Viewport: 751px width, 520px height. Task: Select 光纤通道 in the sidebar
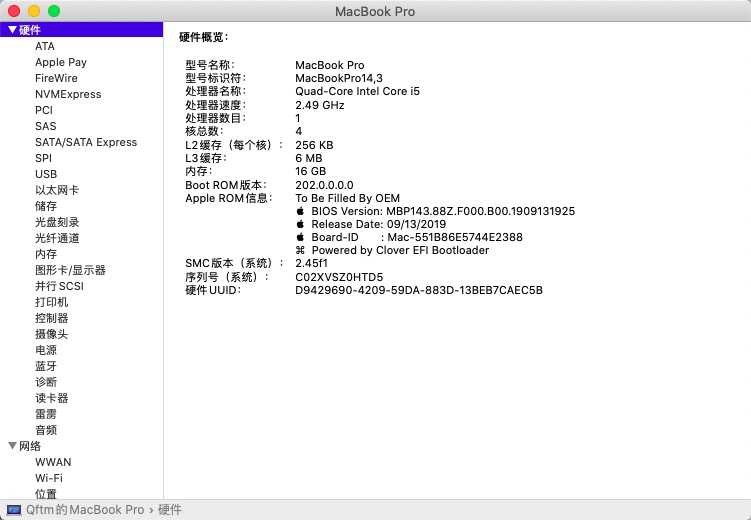click(x=57, y=238)
